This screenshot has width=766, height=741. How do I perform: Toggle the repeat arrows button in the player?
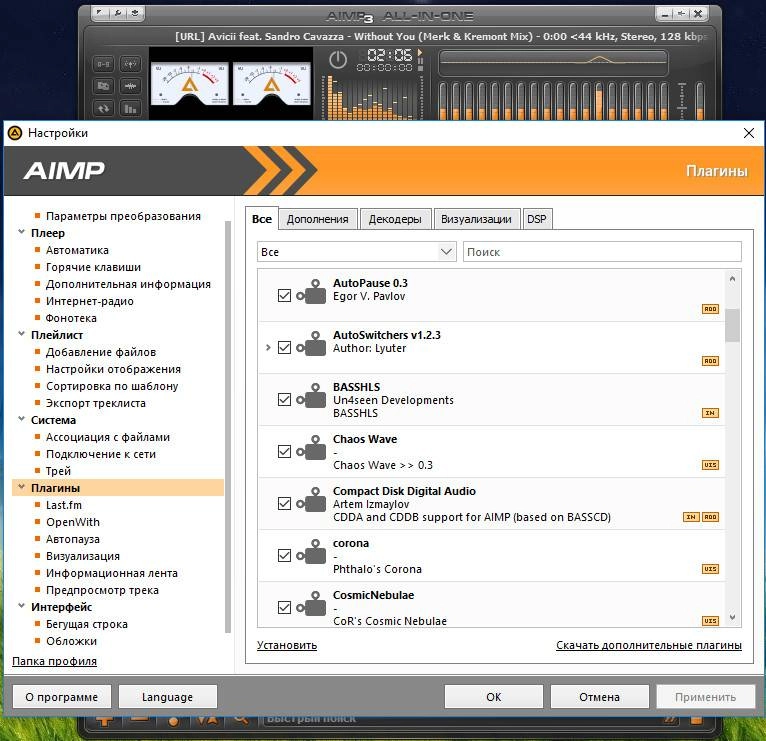[103, 108]
